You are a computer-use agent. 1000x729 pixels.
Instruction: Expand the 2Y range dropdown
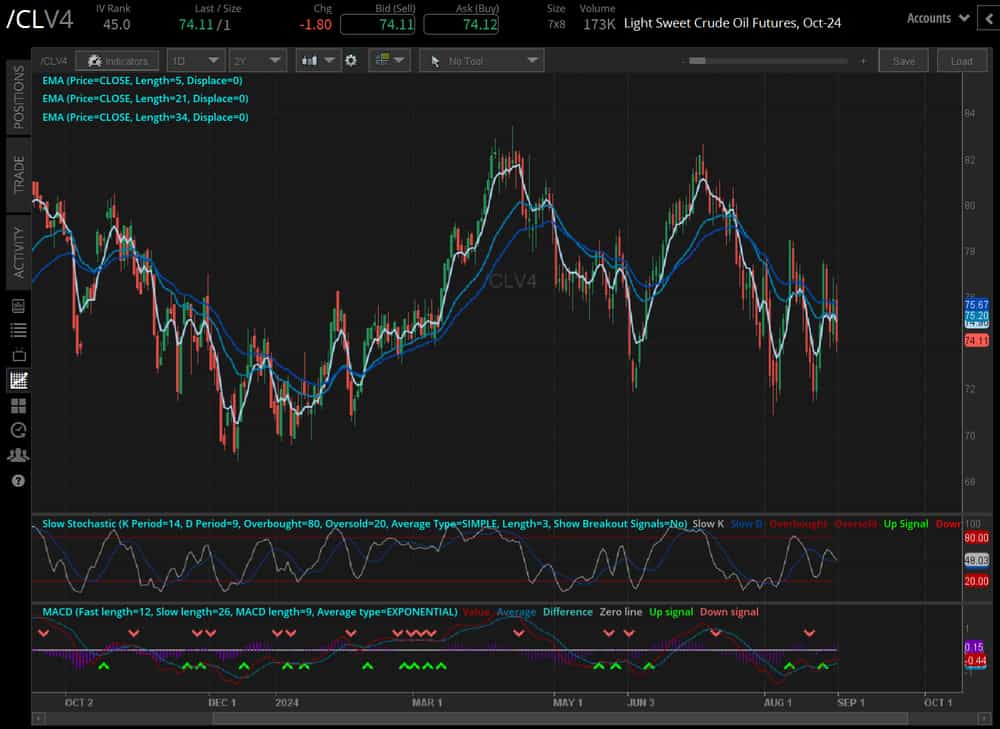(x=258, y=60)
